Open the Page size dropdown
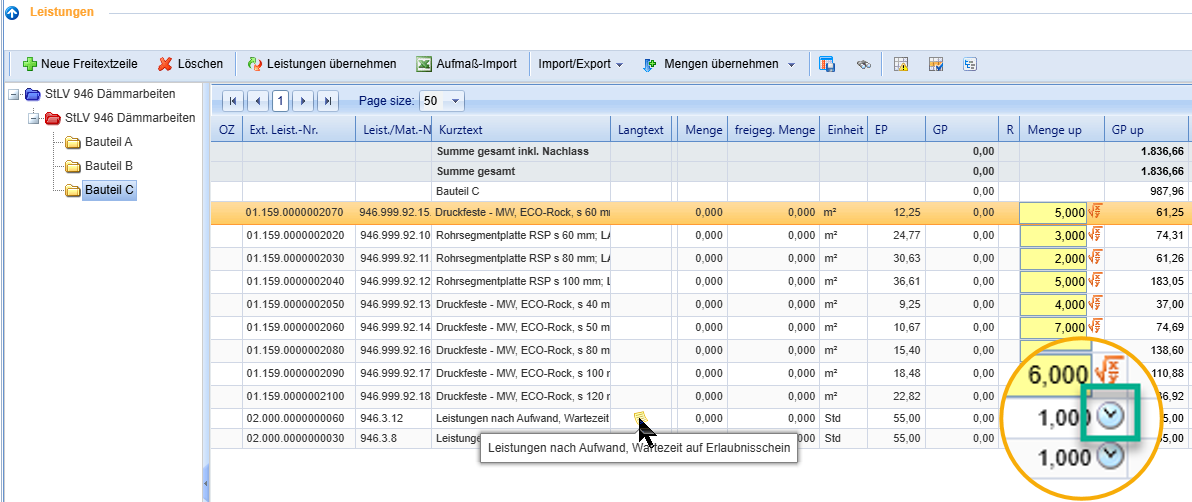 coord(456,101)
